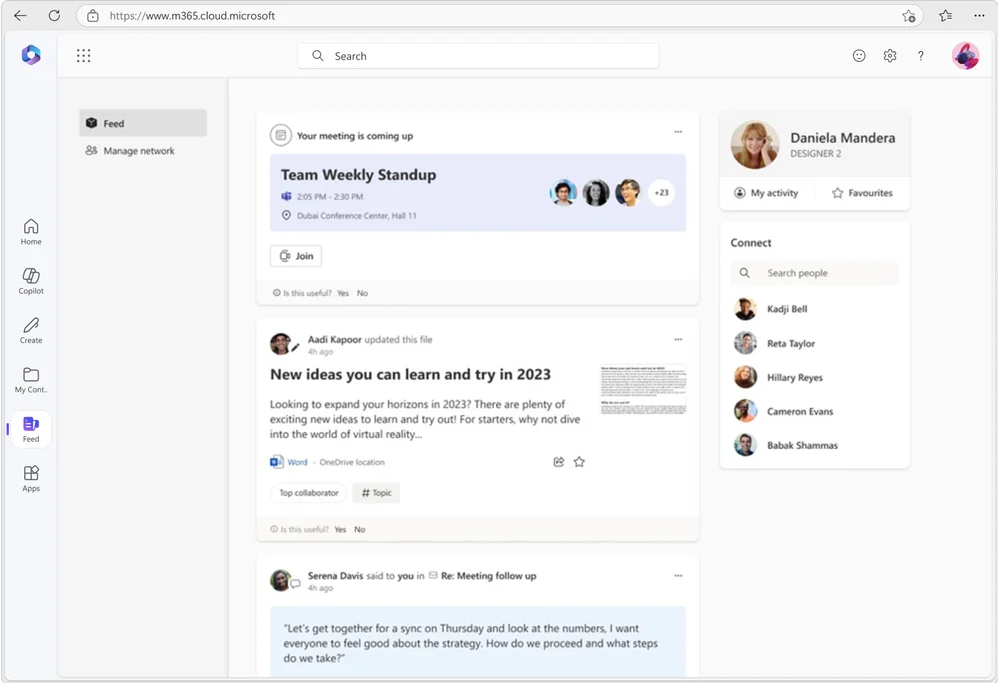Select the Home icon in the sidebar
Image resolution: width=998 pixels, height=683 pixels.
[x=30, y=231]
